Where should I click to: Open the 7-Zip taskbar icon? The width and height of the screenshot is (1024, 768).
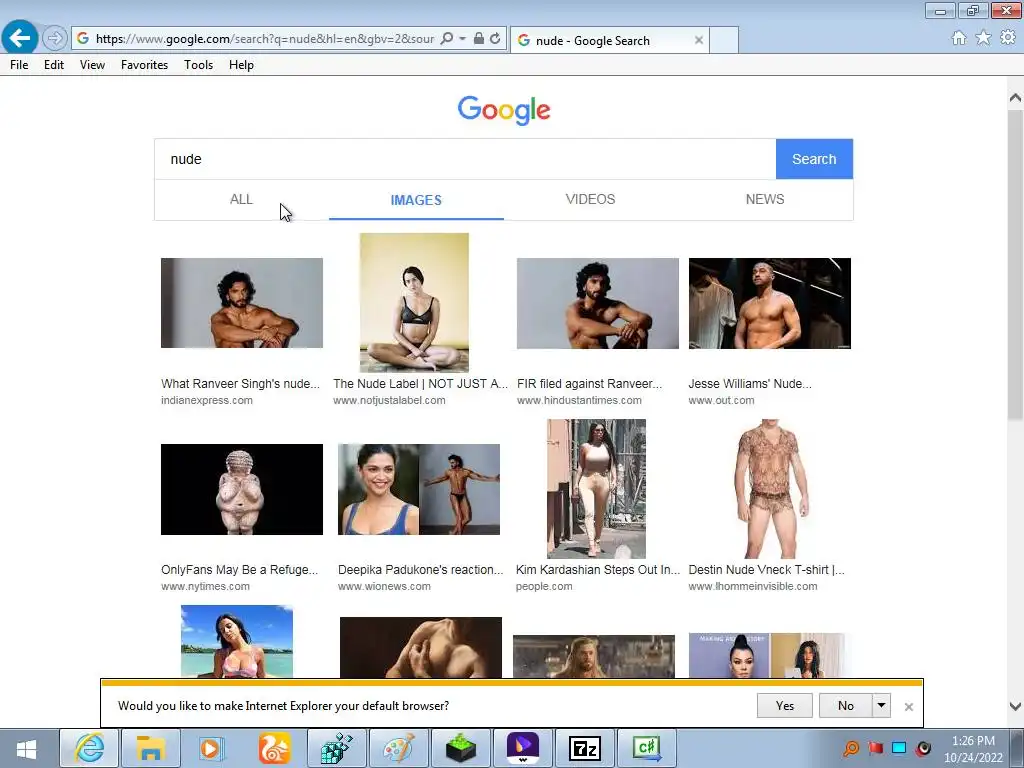coord(584,748)
